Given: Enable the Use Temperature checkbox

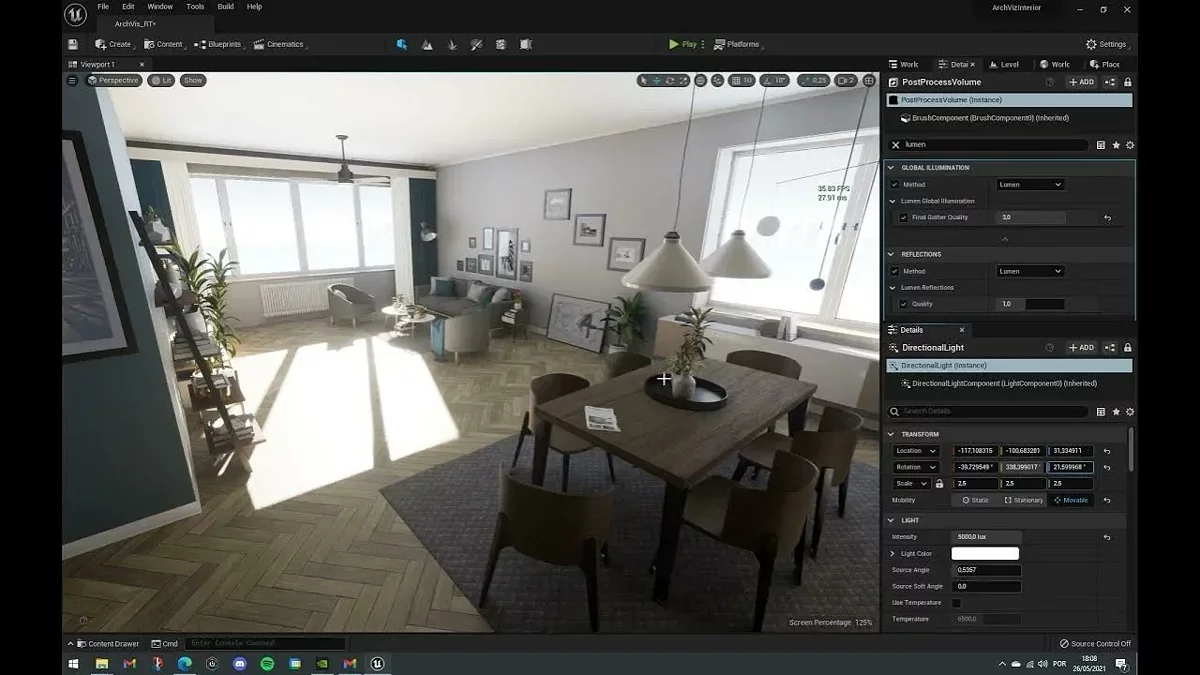Looking at the screenshot, I should pyautogui.click(x=956, y=603).
